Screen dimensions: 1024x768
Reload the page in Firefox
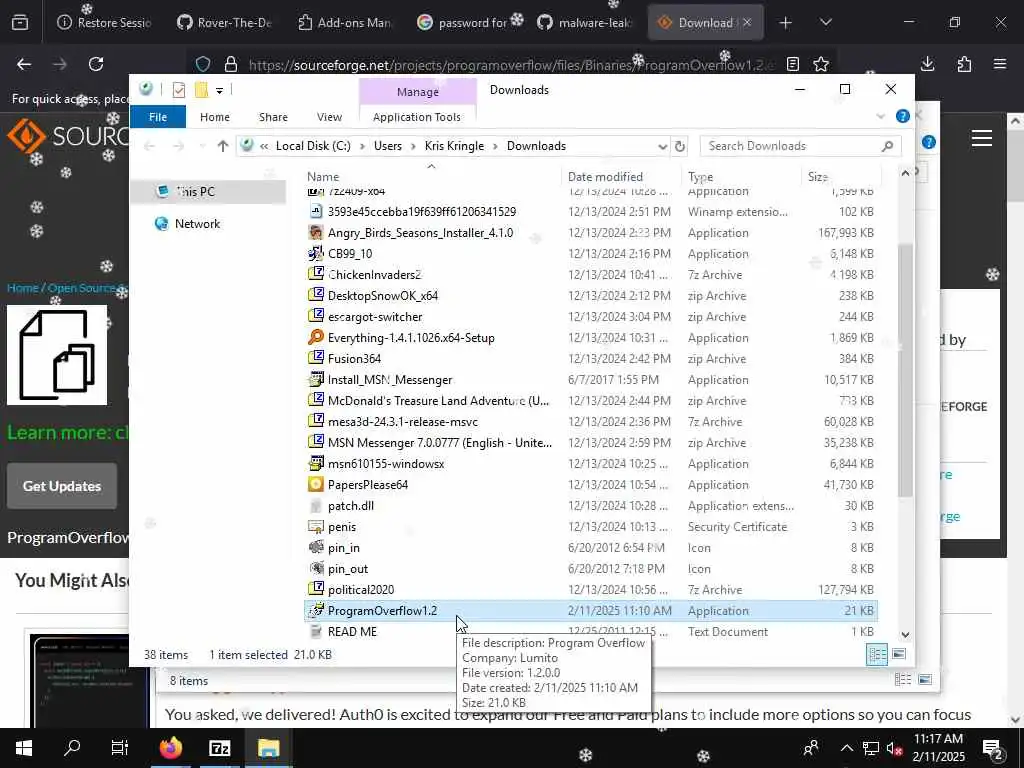(x=96, y=64)
